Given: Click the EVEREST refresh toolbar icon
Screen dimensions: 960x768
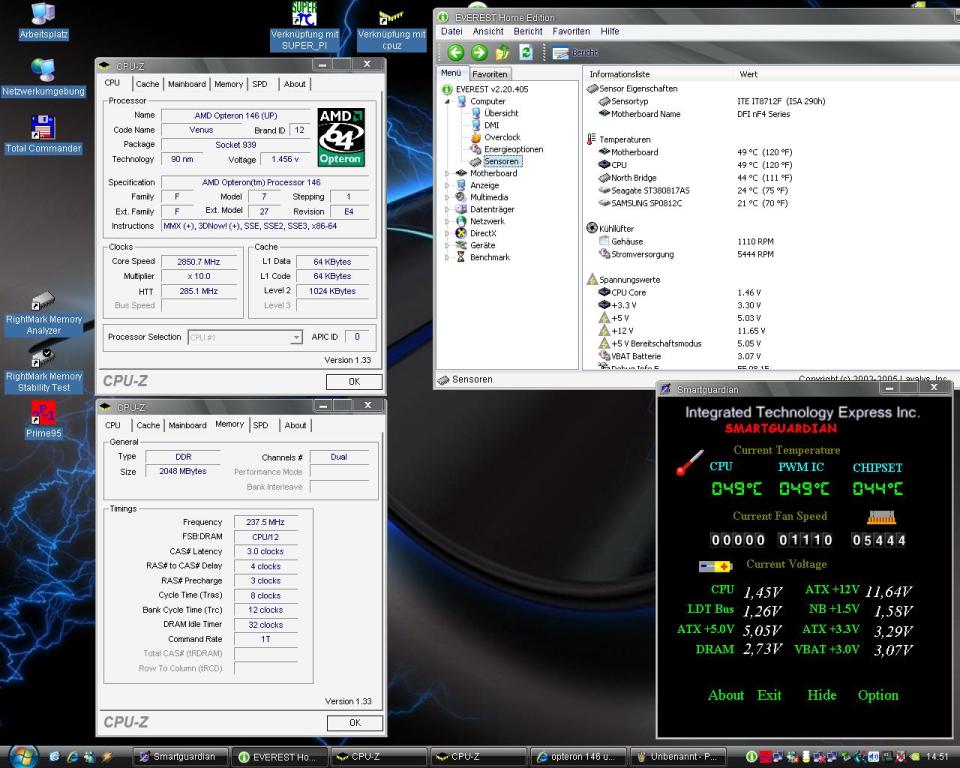Looking at the screenshot, I should click(526, 53).
